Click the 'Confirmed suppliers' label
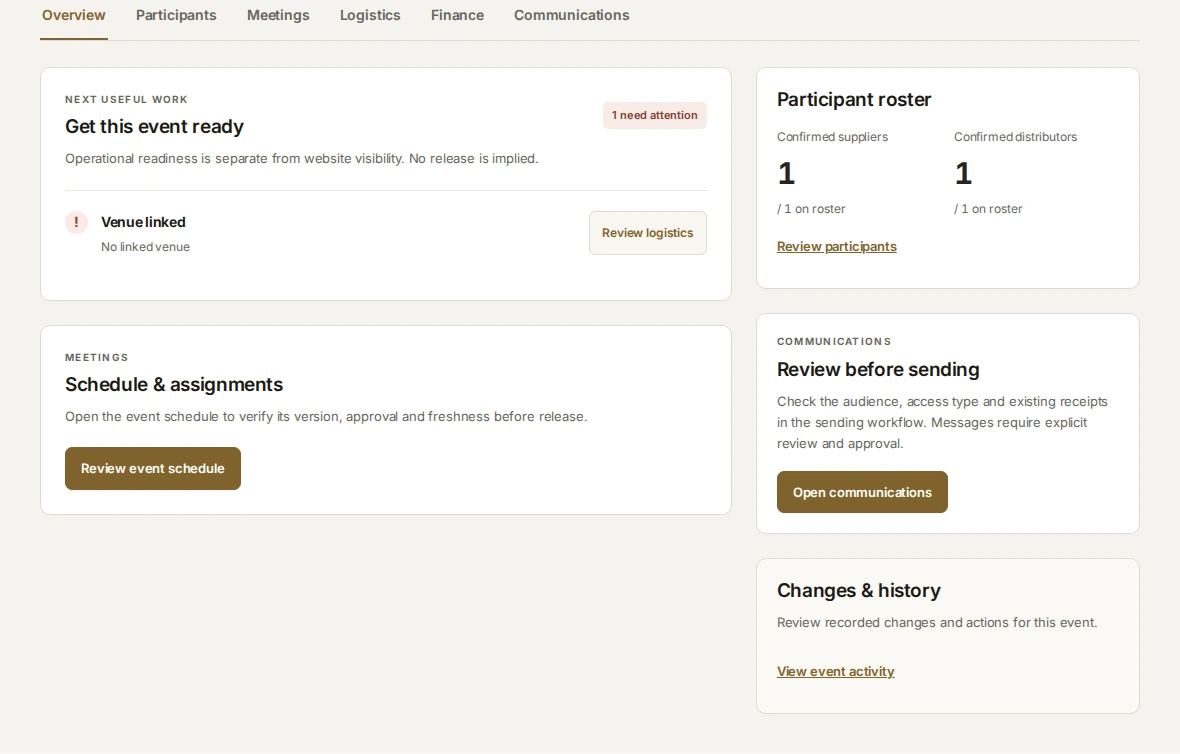Viewport: 1180px width, 754px height. (x=832, y=137)
